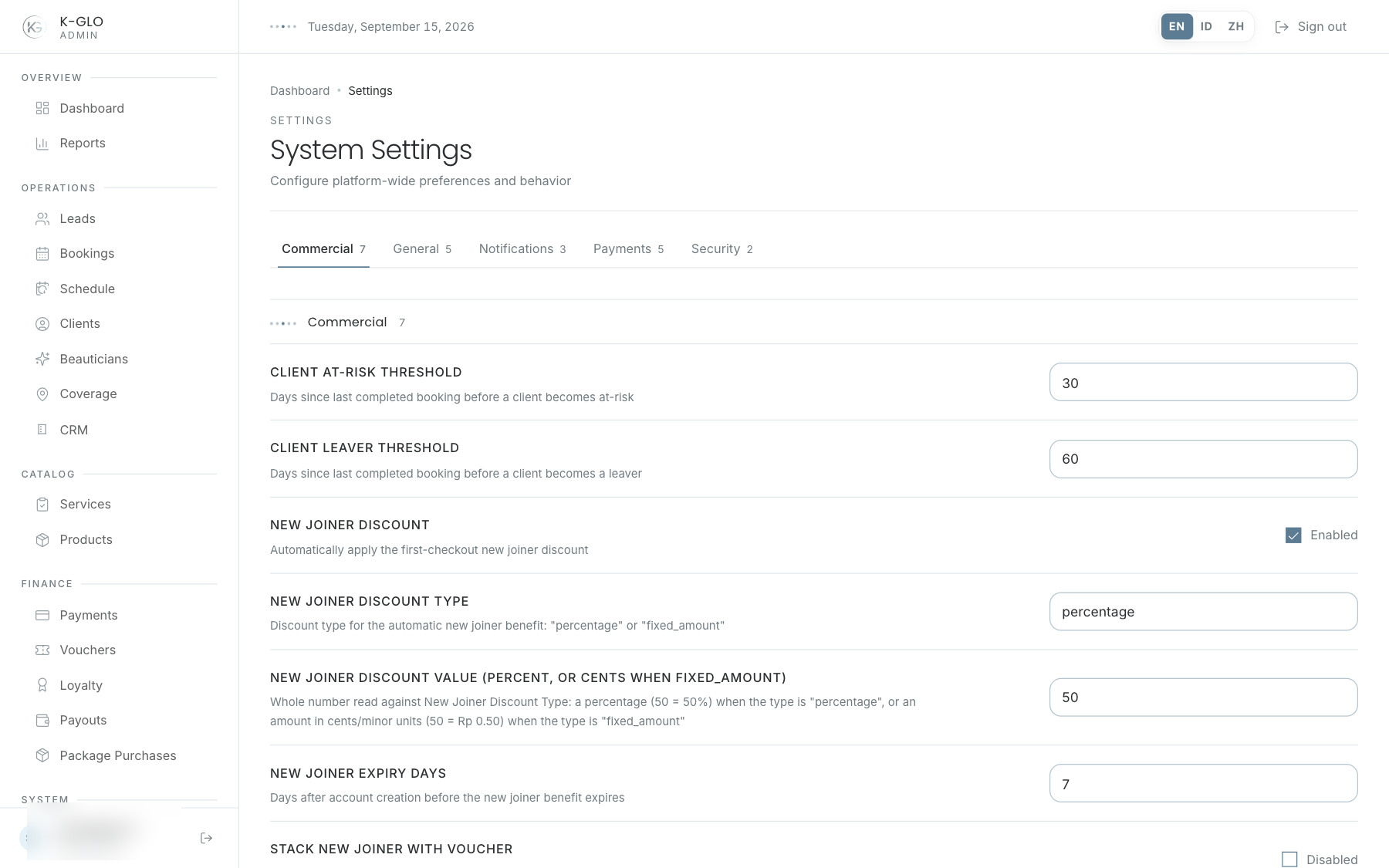Click the Clients profile icon
The height and width of the screenshot is (868, 1389).
pyautogui.click(x=42, y=324)
